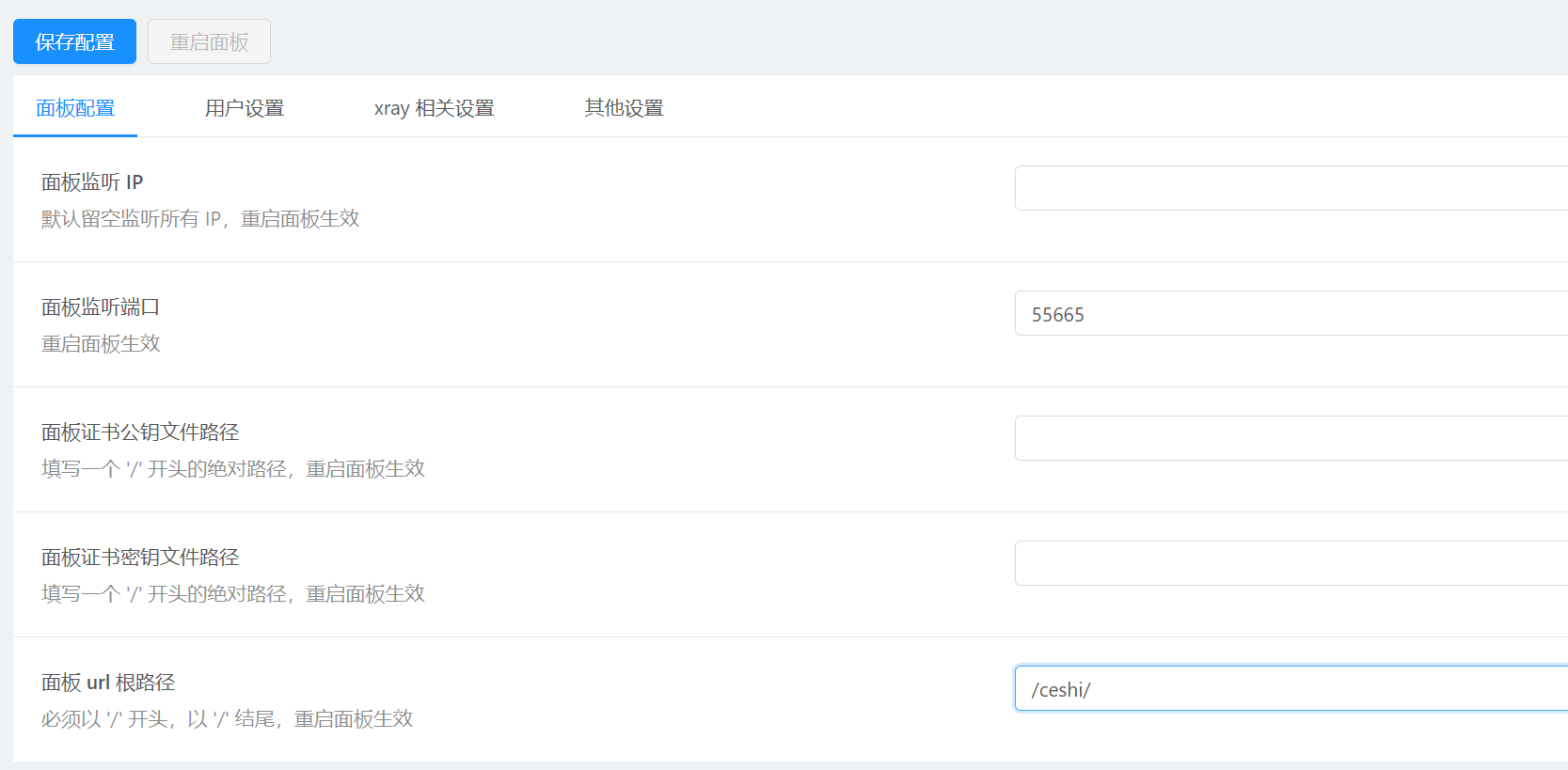
Task: Click the absolute path hint under 面板证书公钥文件路径
Action: pos(232,469)
